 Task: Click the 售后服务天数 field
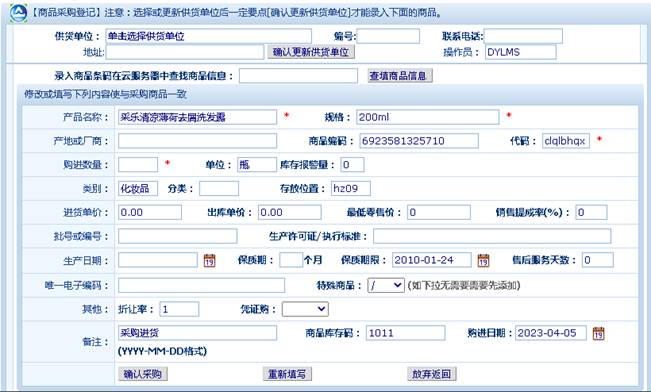click(597, 260)
